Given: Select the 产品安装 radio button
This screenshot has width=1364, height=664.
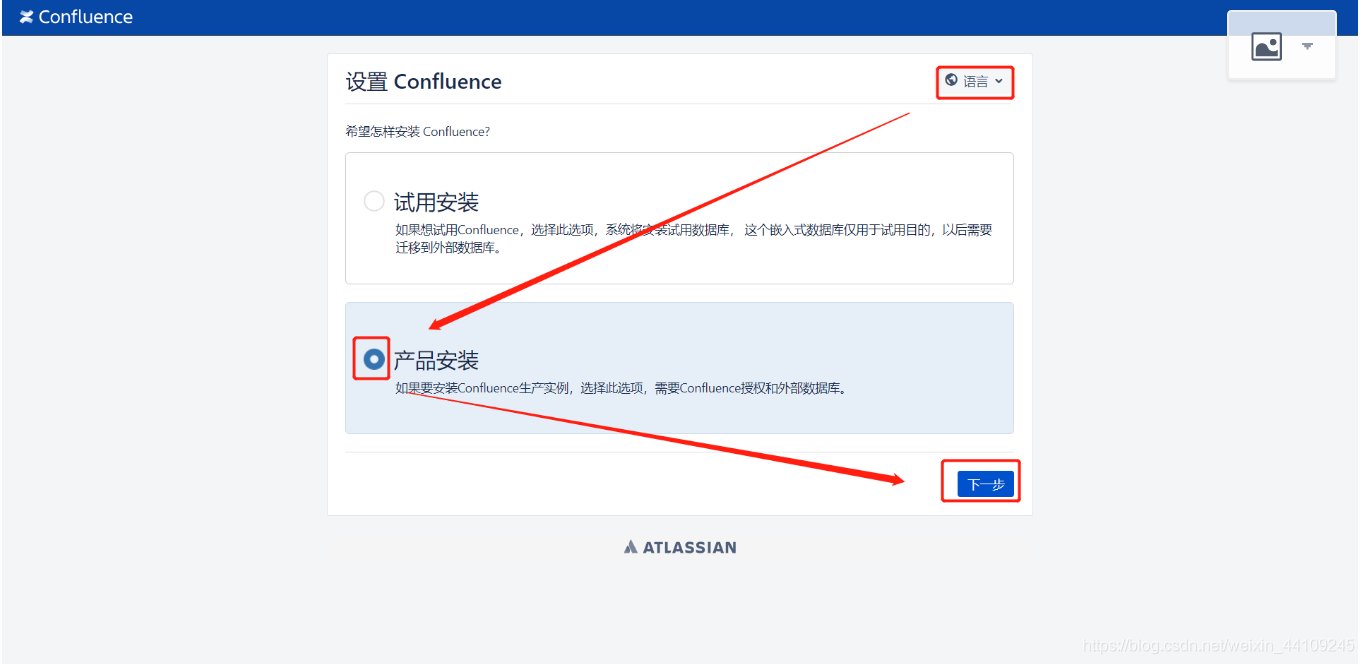Looking at the screenshot, I should (x=374, y=359).
